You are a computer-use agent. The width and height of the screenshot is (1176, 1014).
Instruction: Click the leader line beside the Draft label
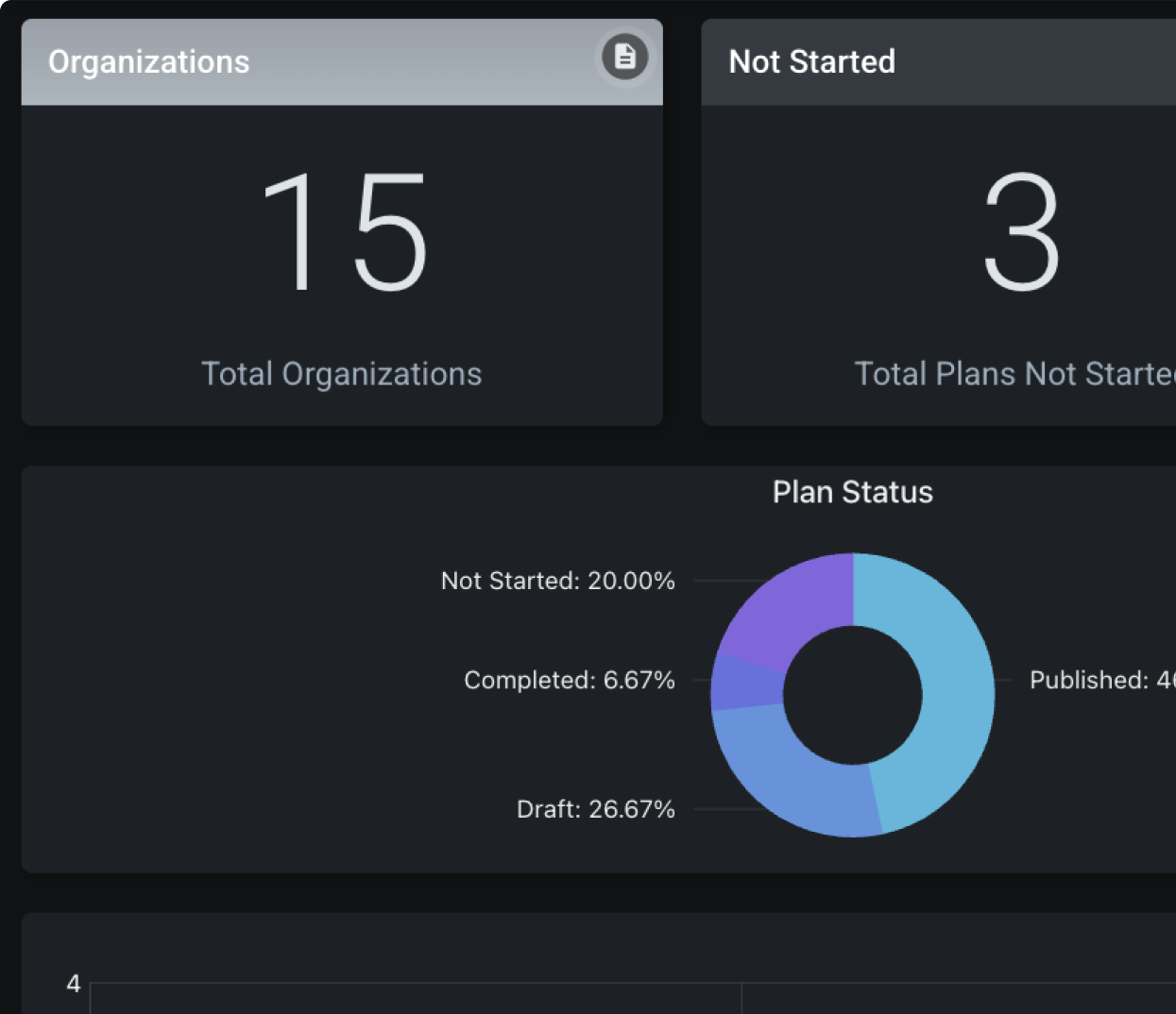click(x=727, y=809)
